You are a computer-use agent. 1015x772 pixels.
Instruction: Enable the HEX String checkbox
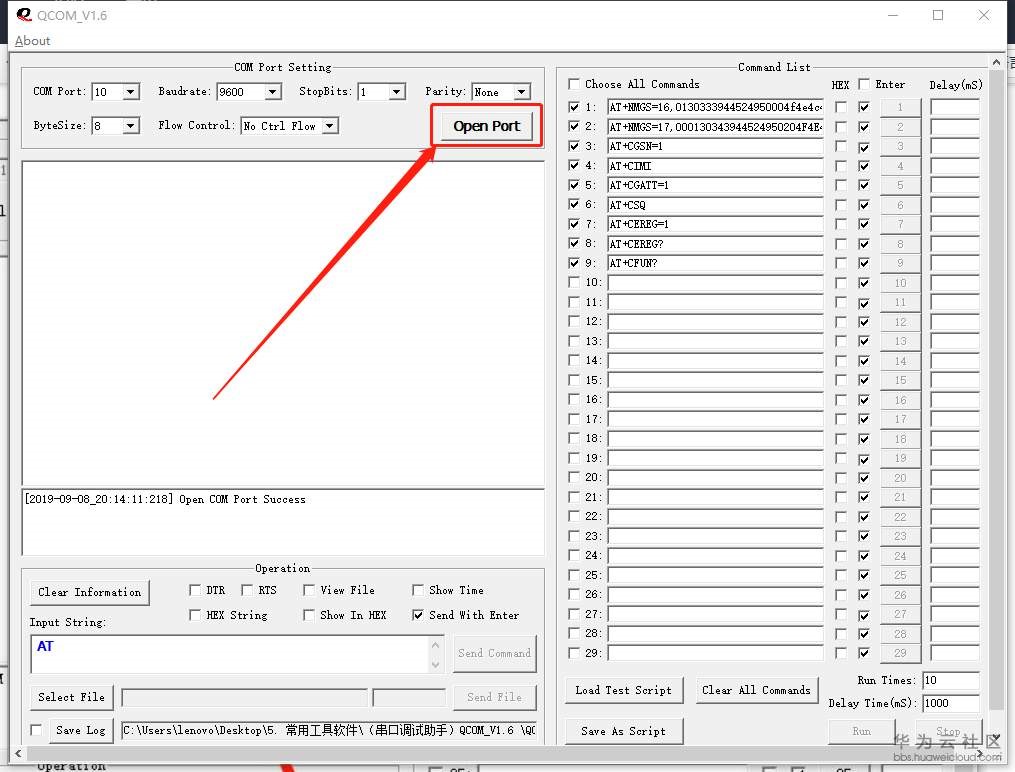195,615
